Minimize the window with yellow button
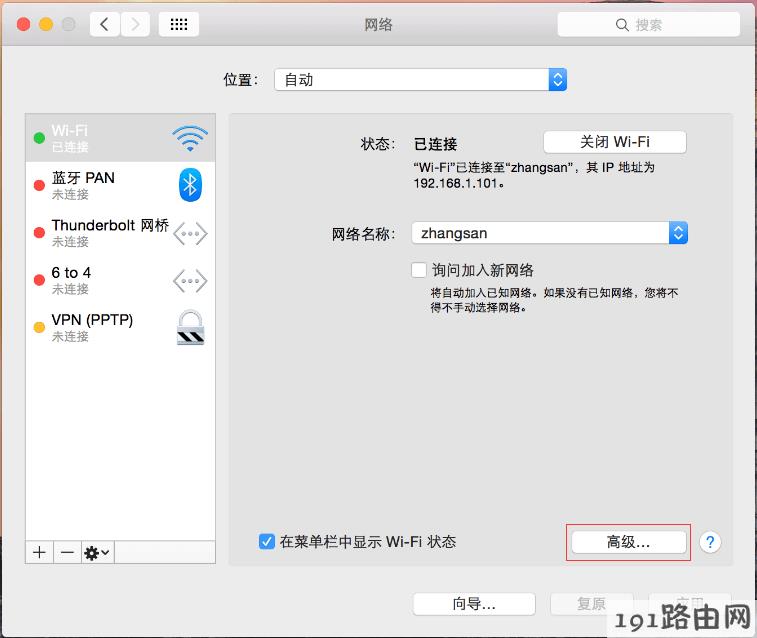The width and height of the screenshot is (757, 638). tap(46, 24)
